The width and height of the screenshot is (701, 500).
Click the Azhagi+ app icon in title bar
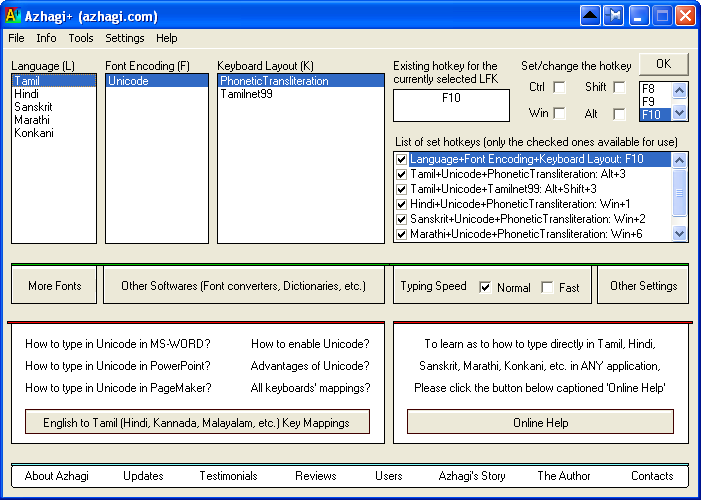[x=13, y=16]
